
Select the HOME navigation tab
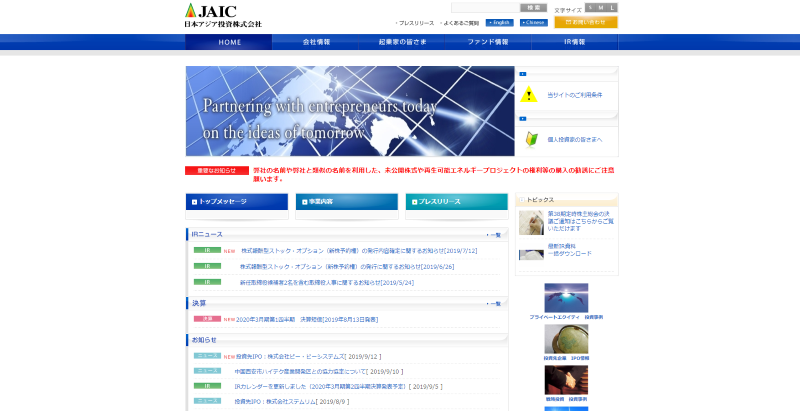229,42
